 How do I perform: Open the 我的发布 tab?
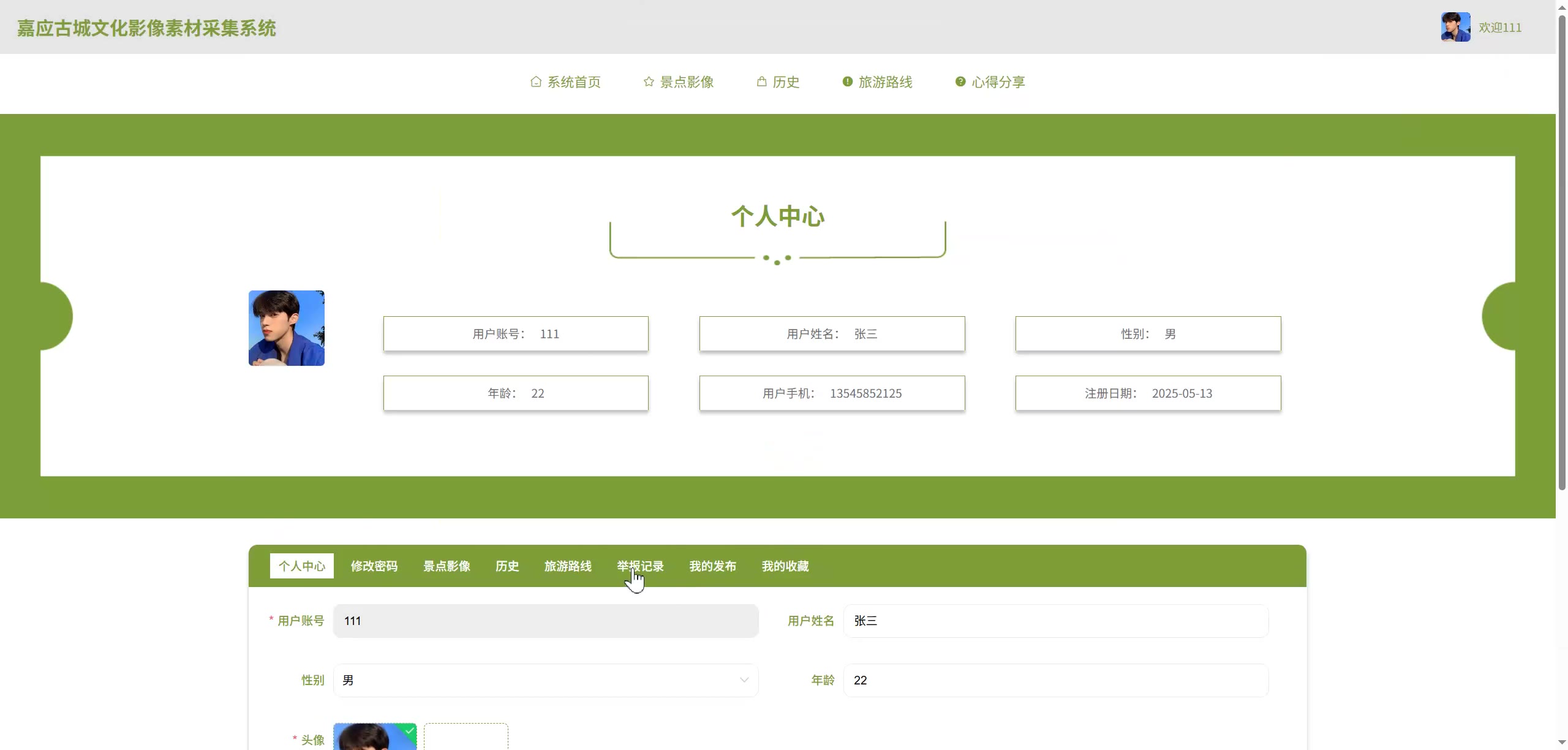[x=712, y=566]
